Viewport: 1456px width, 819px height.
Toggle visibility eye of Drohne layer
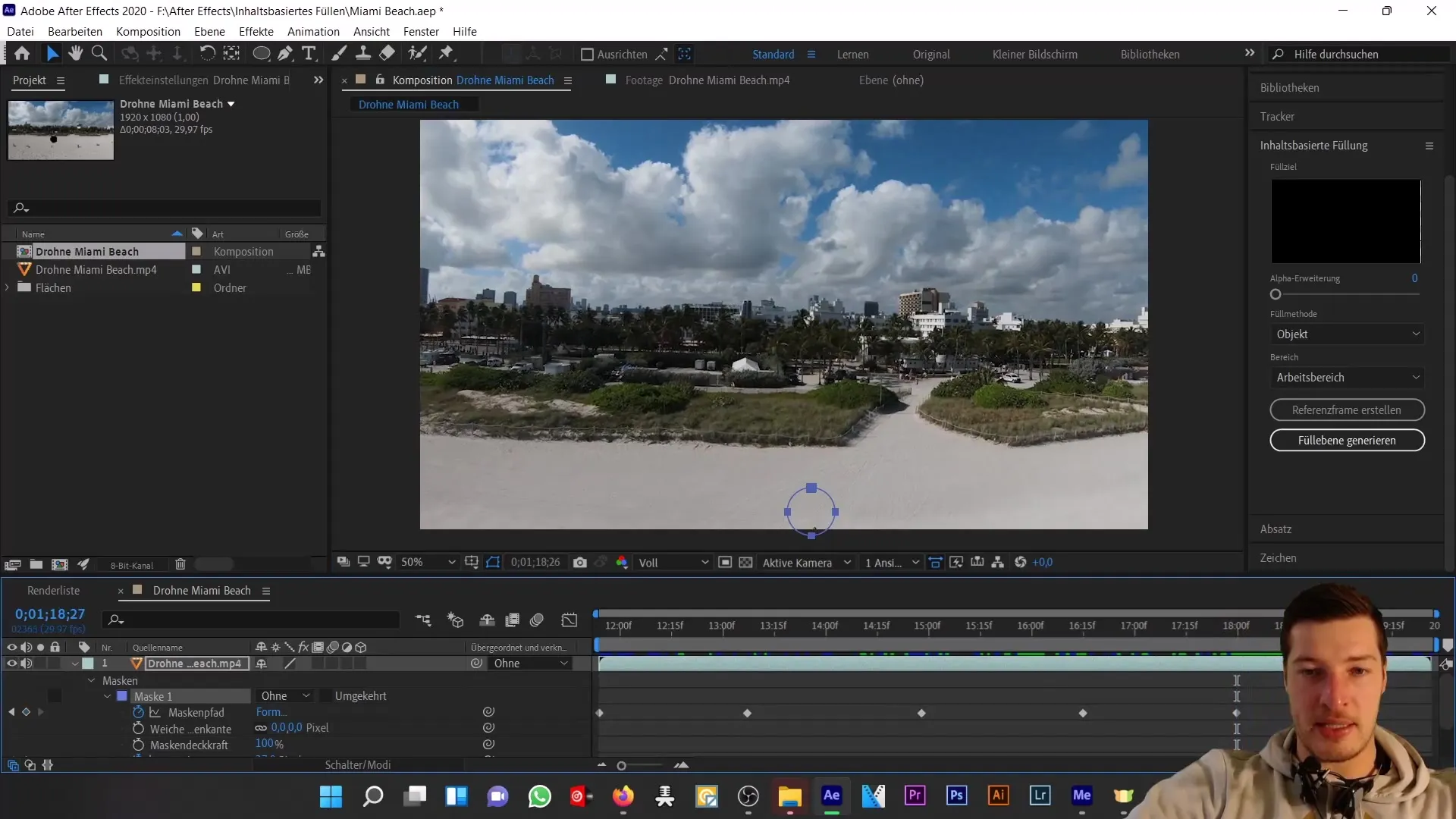[11, 664]
